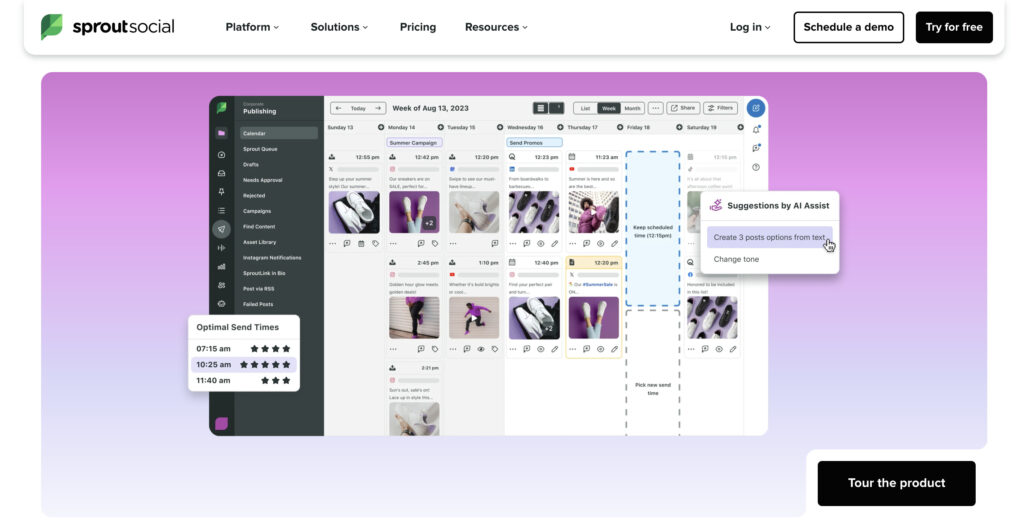Switch calendar to List view
The width and height of the screenshot is (1024, 532).
point(585,108)
